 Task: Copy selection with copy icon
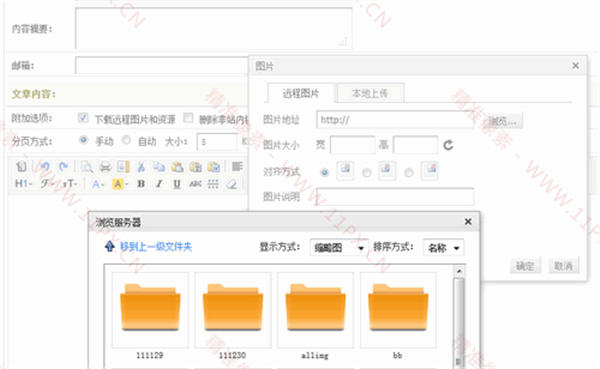pos(159,167)
